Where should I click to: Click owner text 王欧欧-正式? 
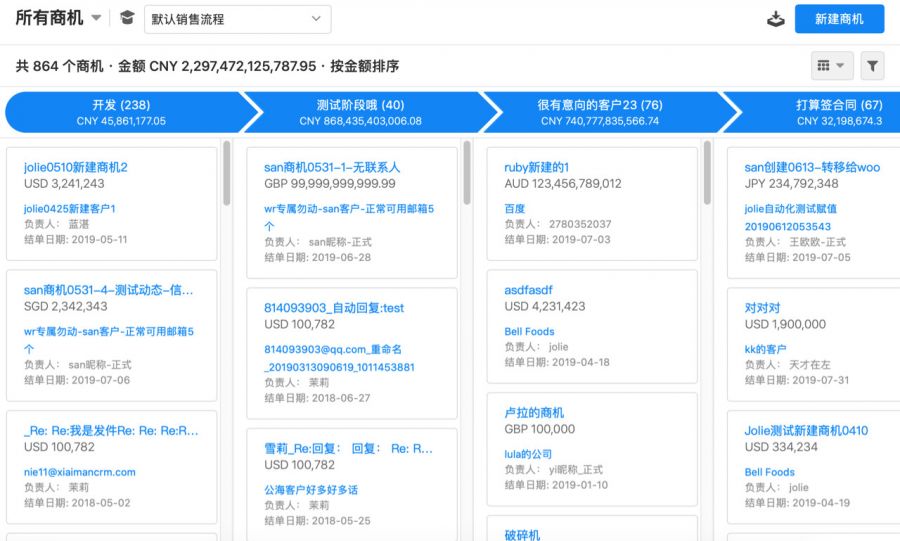tap(818, 242)
